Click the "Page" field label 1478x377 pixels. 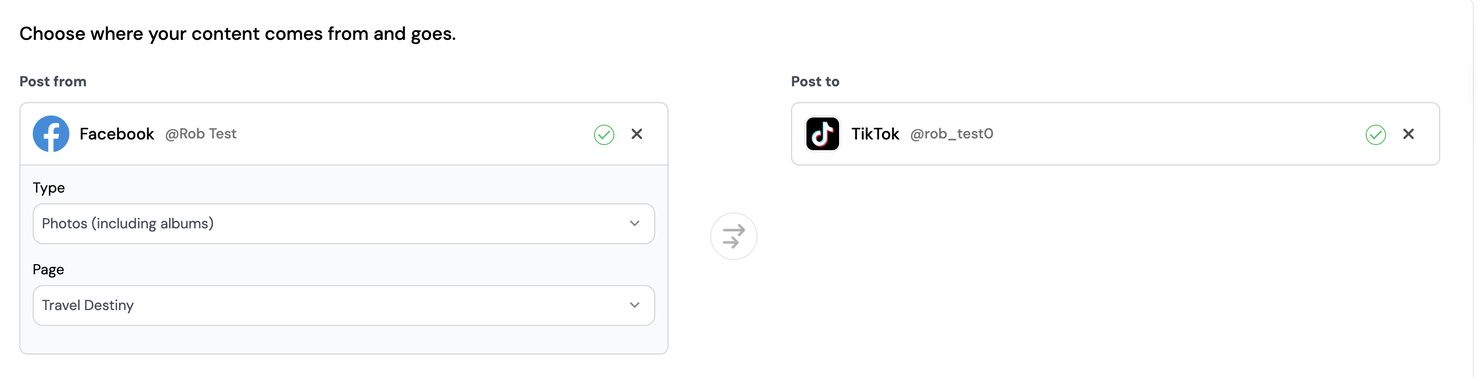point(49,270)
